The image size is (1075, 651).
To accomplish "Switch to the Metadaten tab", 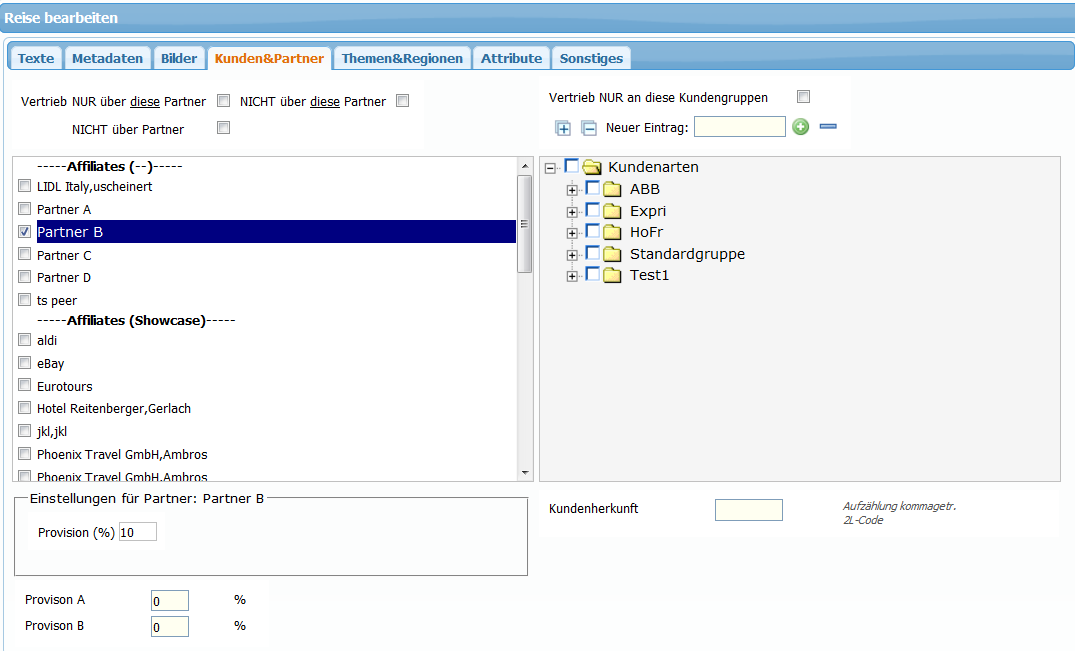I will click(107, 58).
